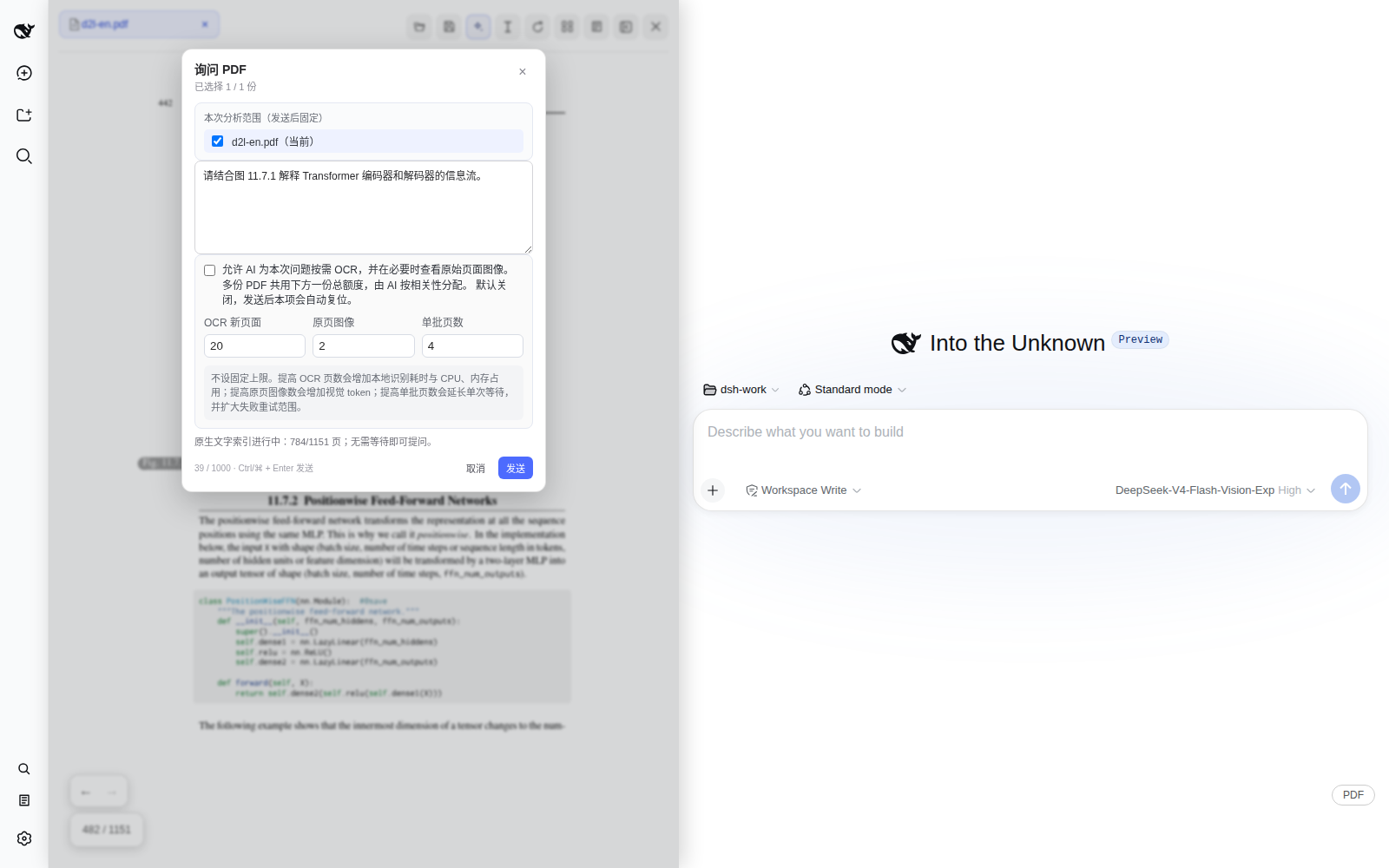This screenshot has height=868, width=1389.
Task: Click the 不设固定上限 hint text
Action: coord(363,392)
